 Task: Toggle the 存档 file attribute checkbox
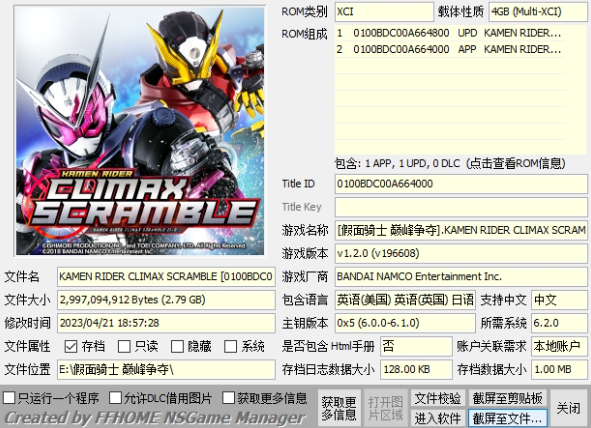click(71, 346)
